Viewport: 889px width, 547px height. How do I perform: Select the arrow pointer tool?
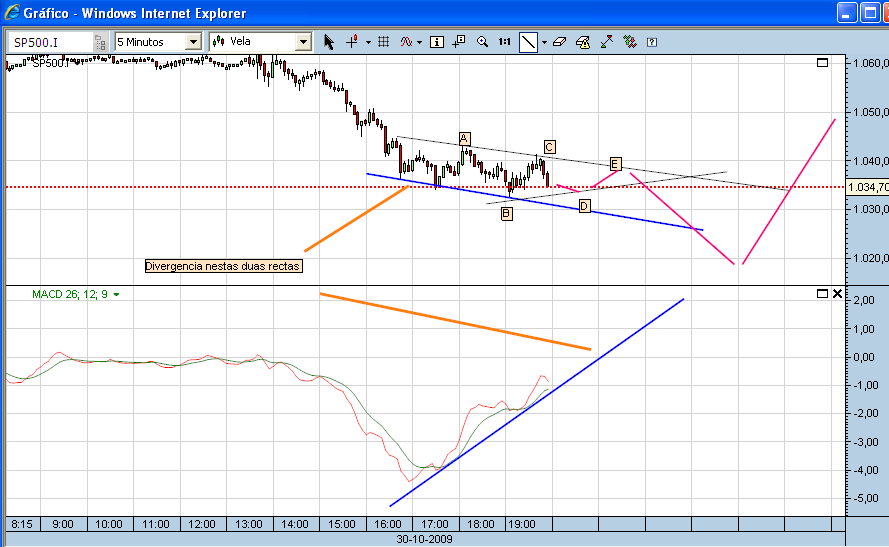[x=329, y=42]
